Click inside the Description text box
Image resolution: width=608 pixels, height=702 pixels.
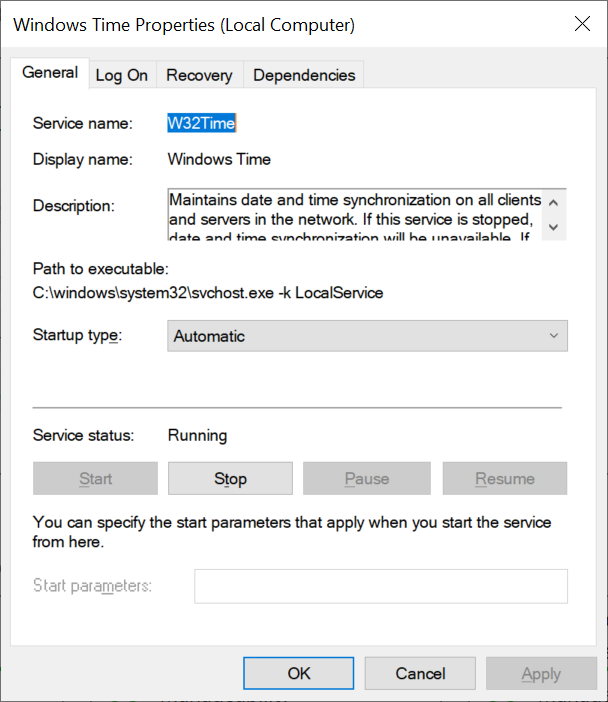[355, 214]
